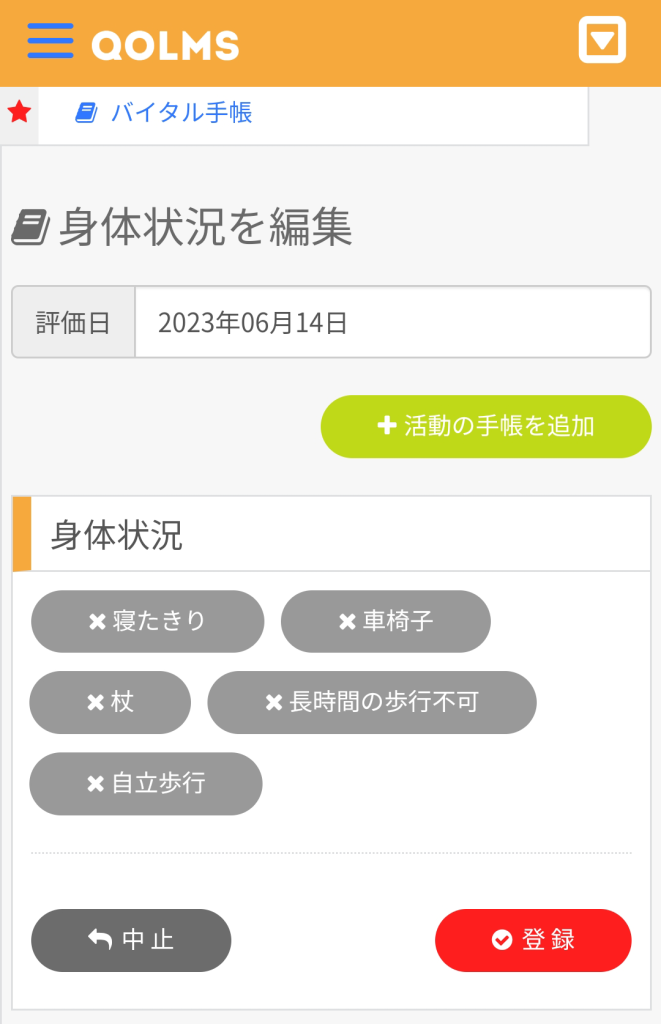
Task: Toggle the 車椅子 status chip
Action: [386, 621]
